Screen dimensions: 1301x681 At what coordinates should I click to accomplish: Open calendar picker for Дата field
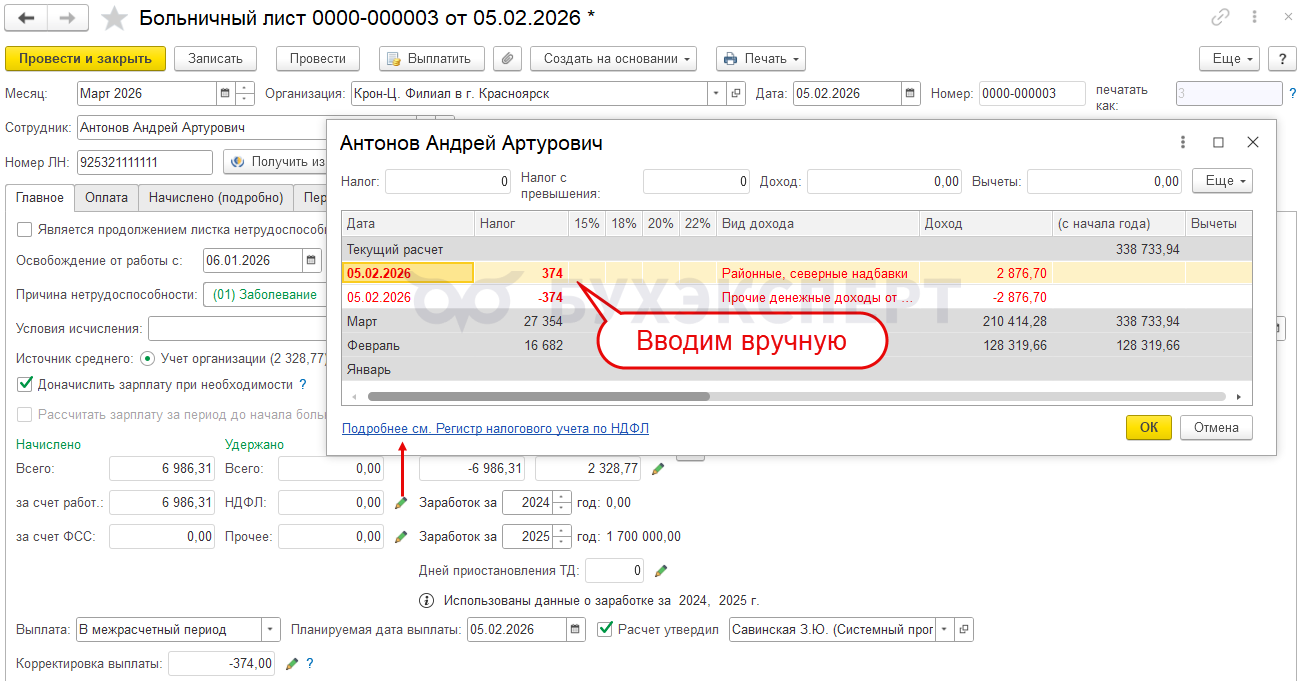point(910,94)
